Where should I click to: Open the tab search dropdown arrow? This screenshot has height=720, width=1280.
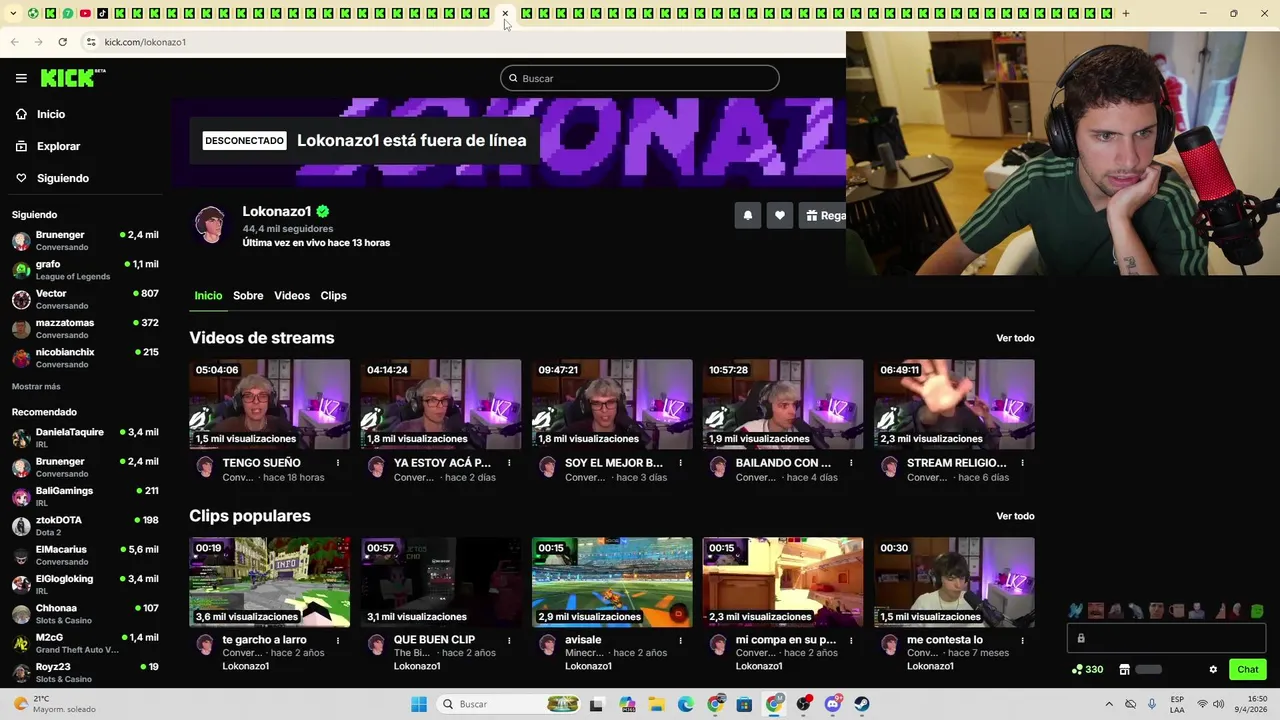(x=14, y=13)
